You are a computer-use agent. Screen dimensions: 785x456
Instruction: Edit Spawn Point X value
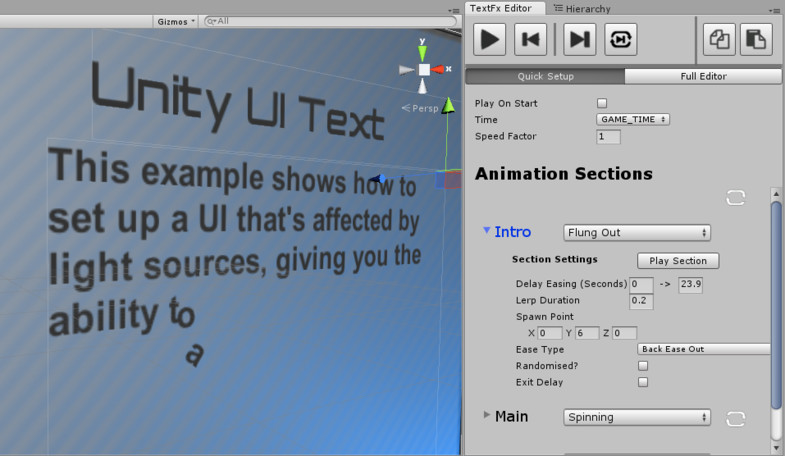coord(550,333)
